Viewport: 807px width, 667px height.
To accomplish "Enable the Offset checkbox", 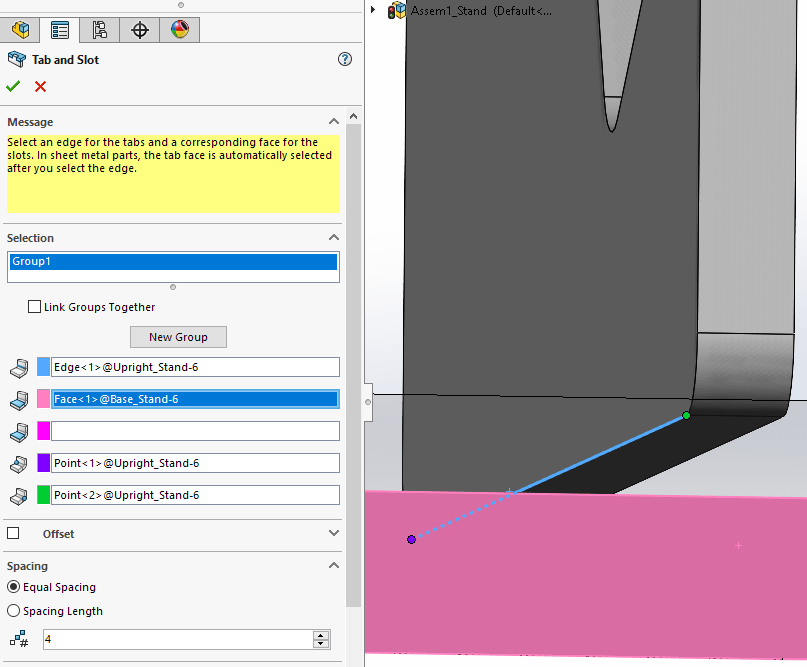I will [x=13, y=534].
